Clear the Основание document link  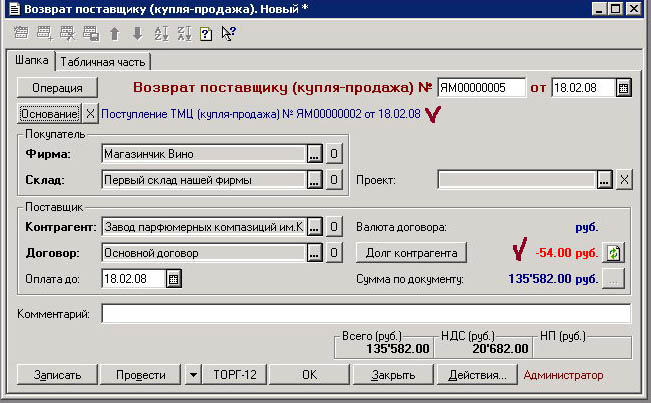[x=90, y=114]
